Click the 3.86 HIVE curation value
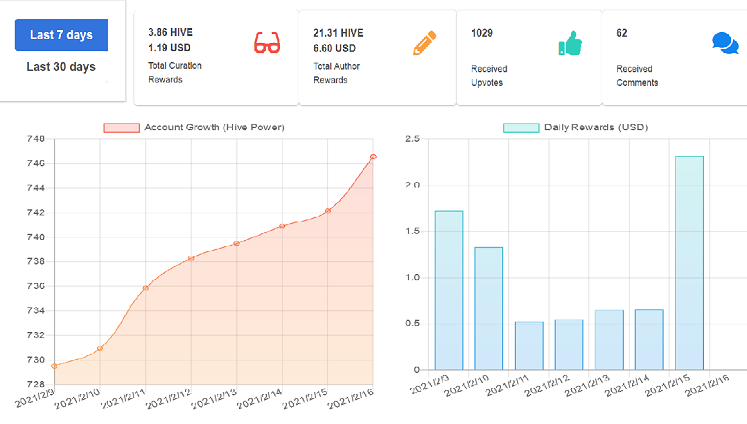 171,32
